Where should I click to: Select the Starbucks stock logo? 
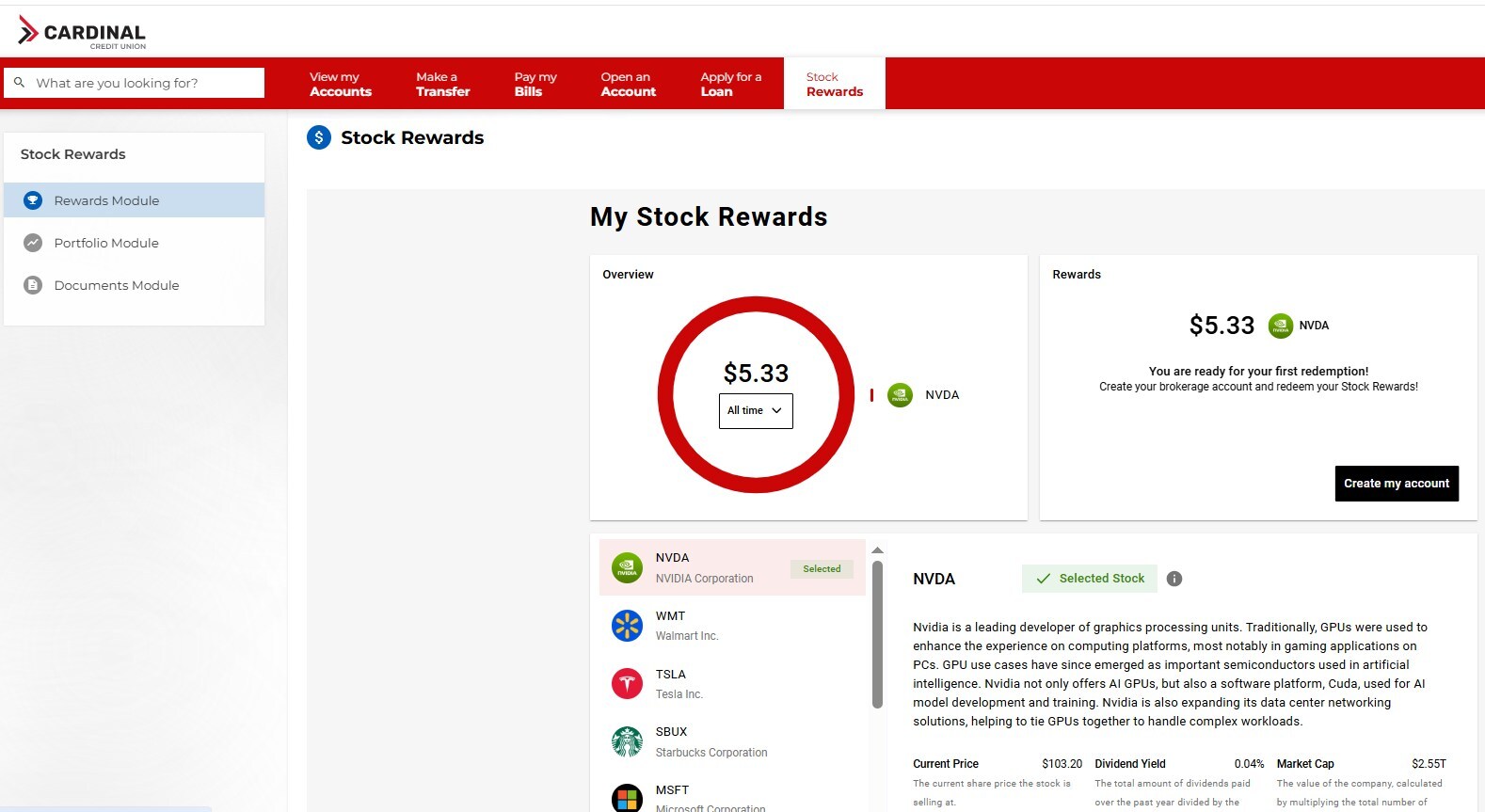(x=627, y=742)
